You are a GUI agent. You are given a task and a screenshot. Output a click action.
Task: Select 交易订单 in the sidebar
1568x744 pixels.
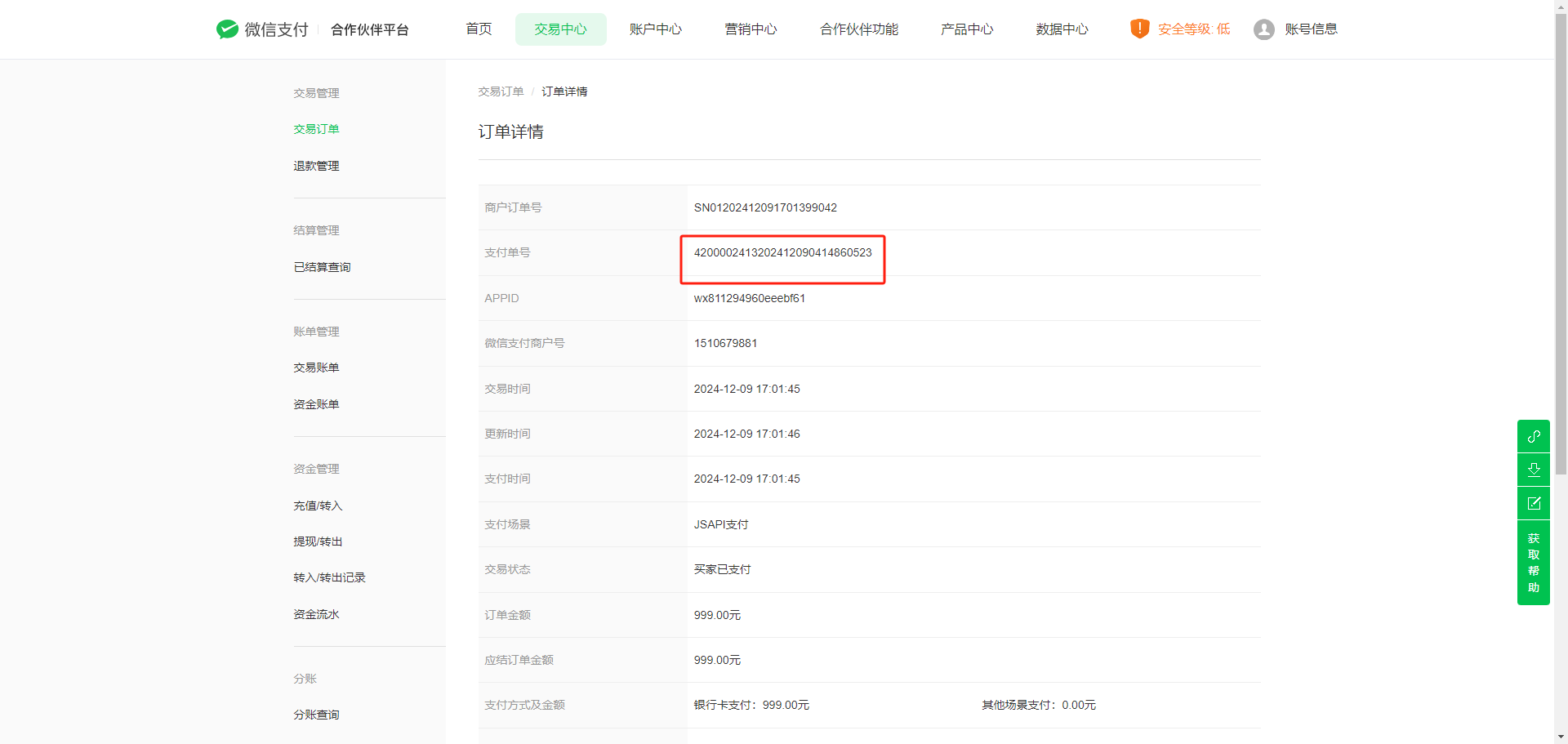316,129
